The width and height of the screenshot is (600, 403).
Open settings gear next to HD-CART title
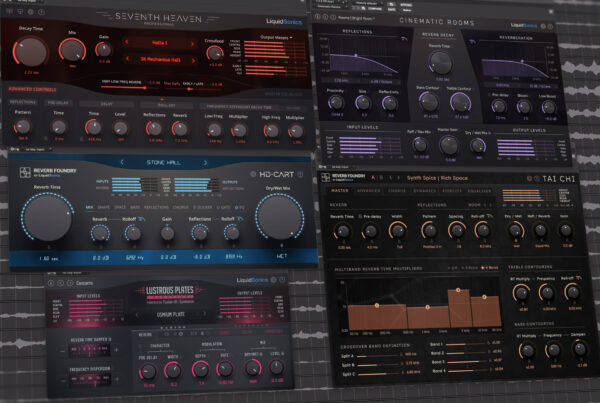253,174
